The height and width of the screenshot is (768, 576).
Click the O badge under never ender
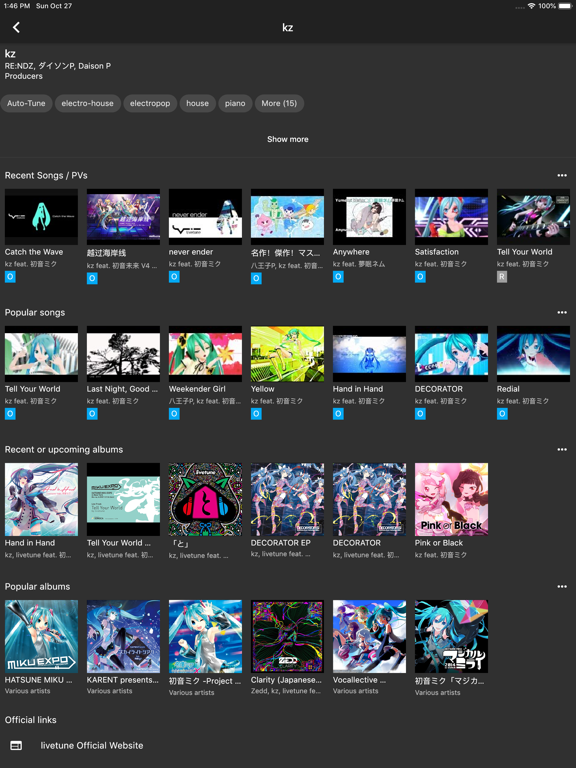tap(174, 277)
